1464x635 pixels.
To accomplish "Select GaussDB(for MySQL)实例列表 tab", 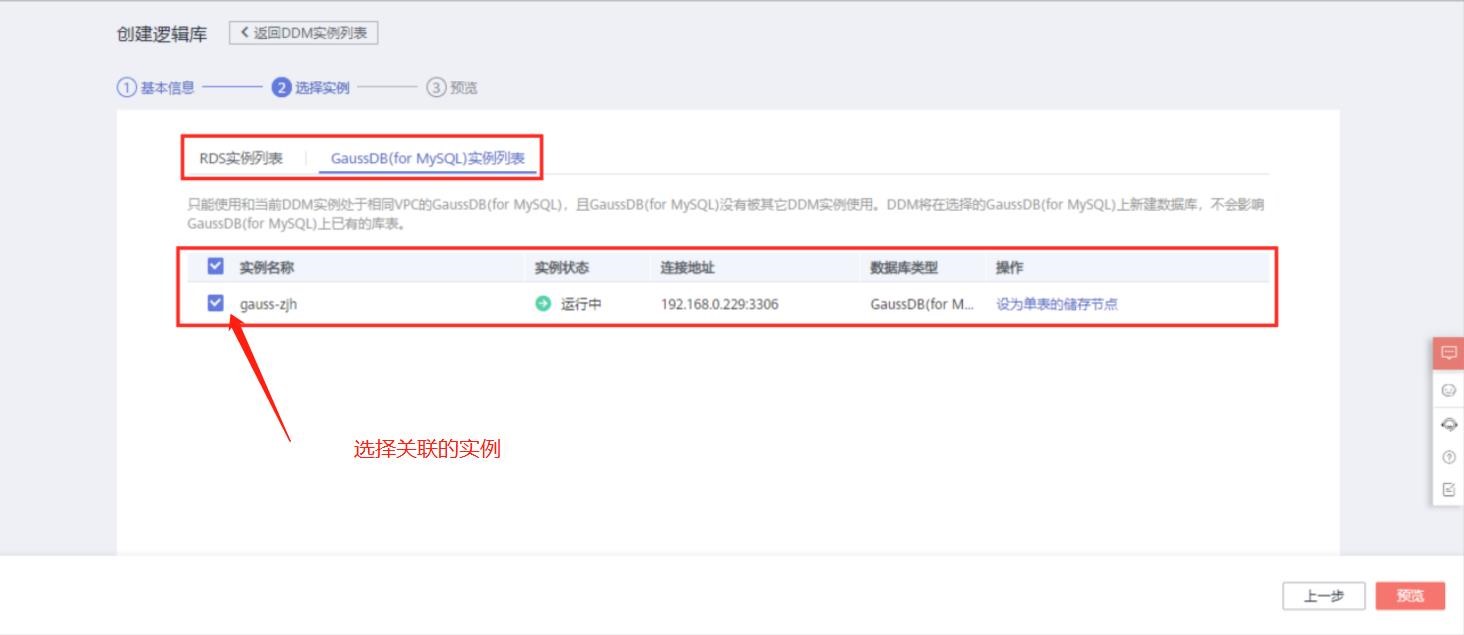I will (428, 158).
